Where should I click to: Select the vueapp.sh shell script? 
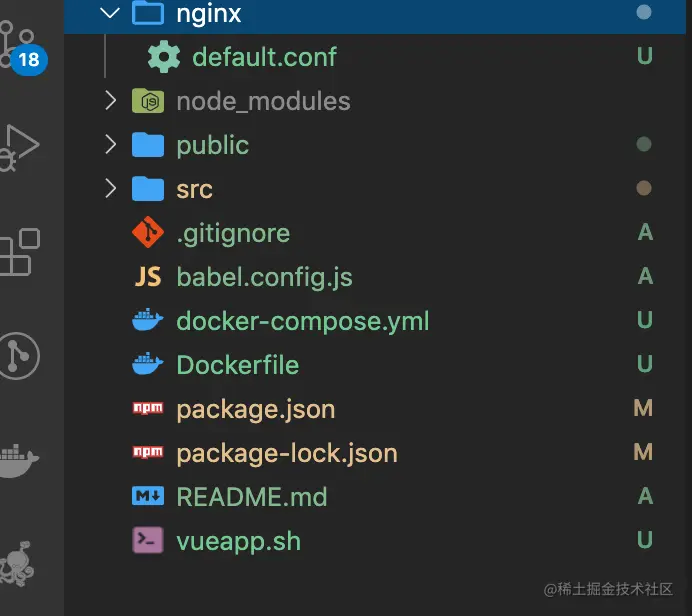click(x=238, y=541)
